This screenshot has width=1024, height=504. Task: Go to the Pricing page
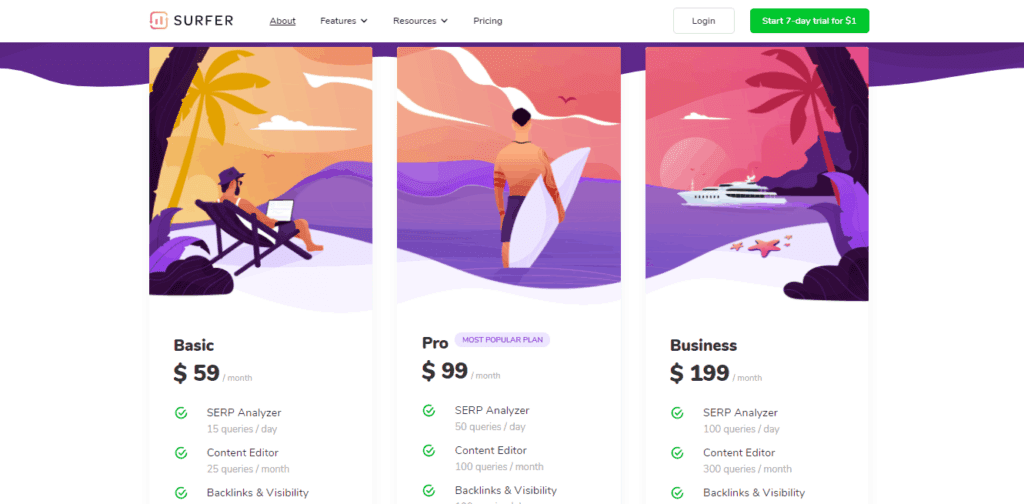[488, 21]
